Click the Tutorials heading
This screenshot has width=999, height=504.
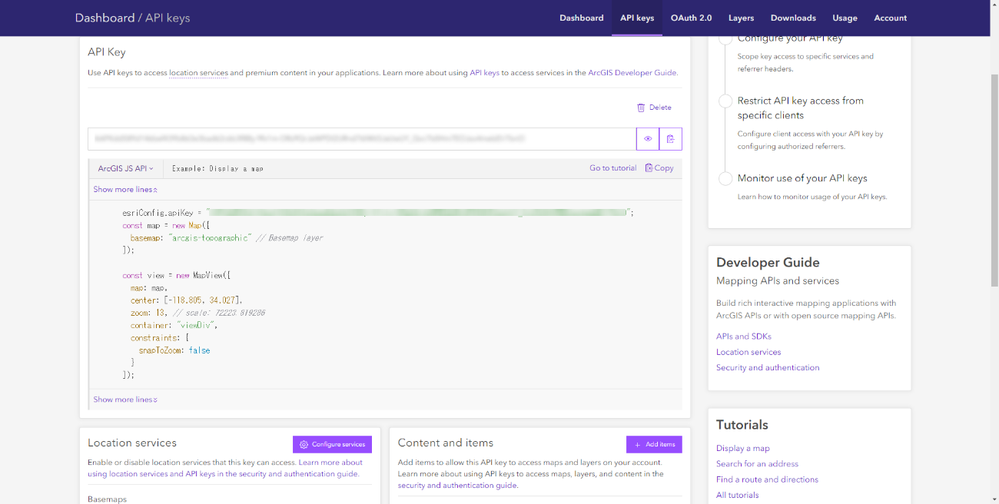pyautogui.click(x=742, y=425)
